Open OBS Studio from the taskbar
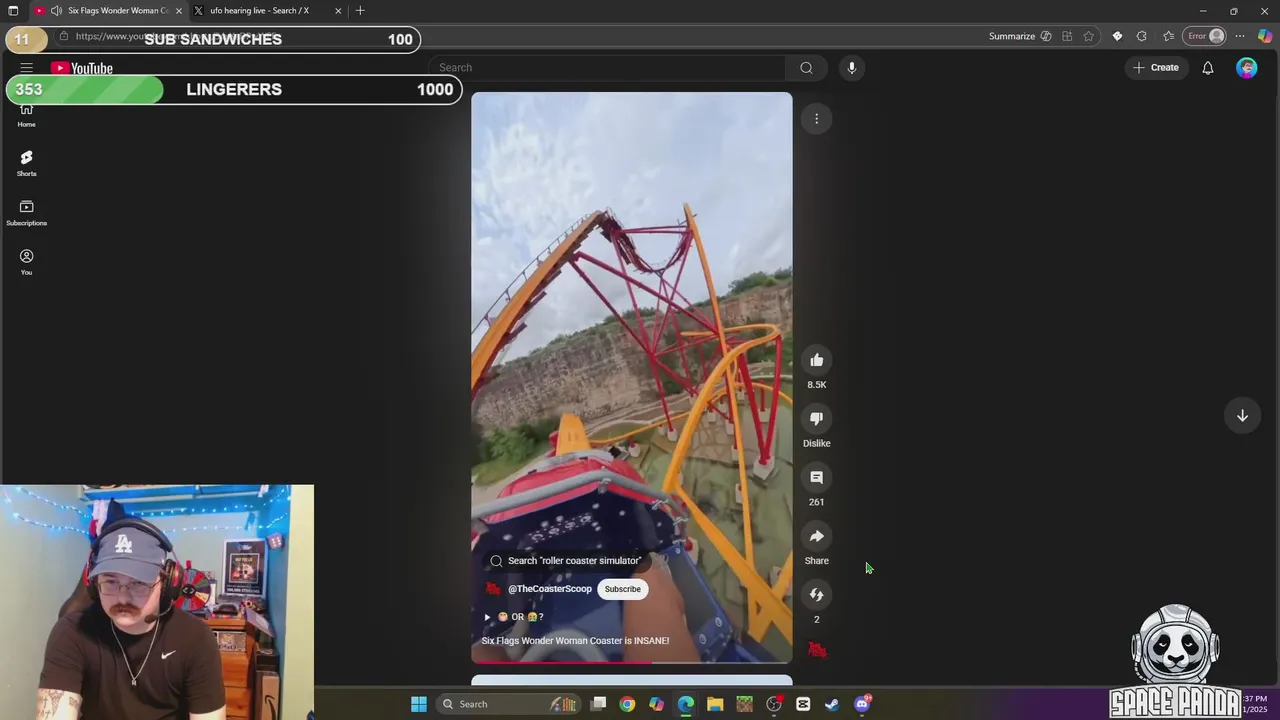The height and width of the screenshot is (720, 1280). click(774, 704)
